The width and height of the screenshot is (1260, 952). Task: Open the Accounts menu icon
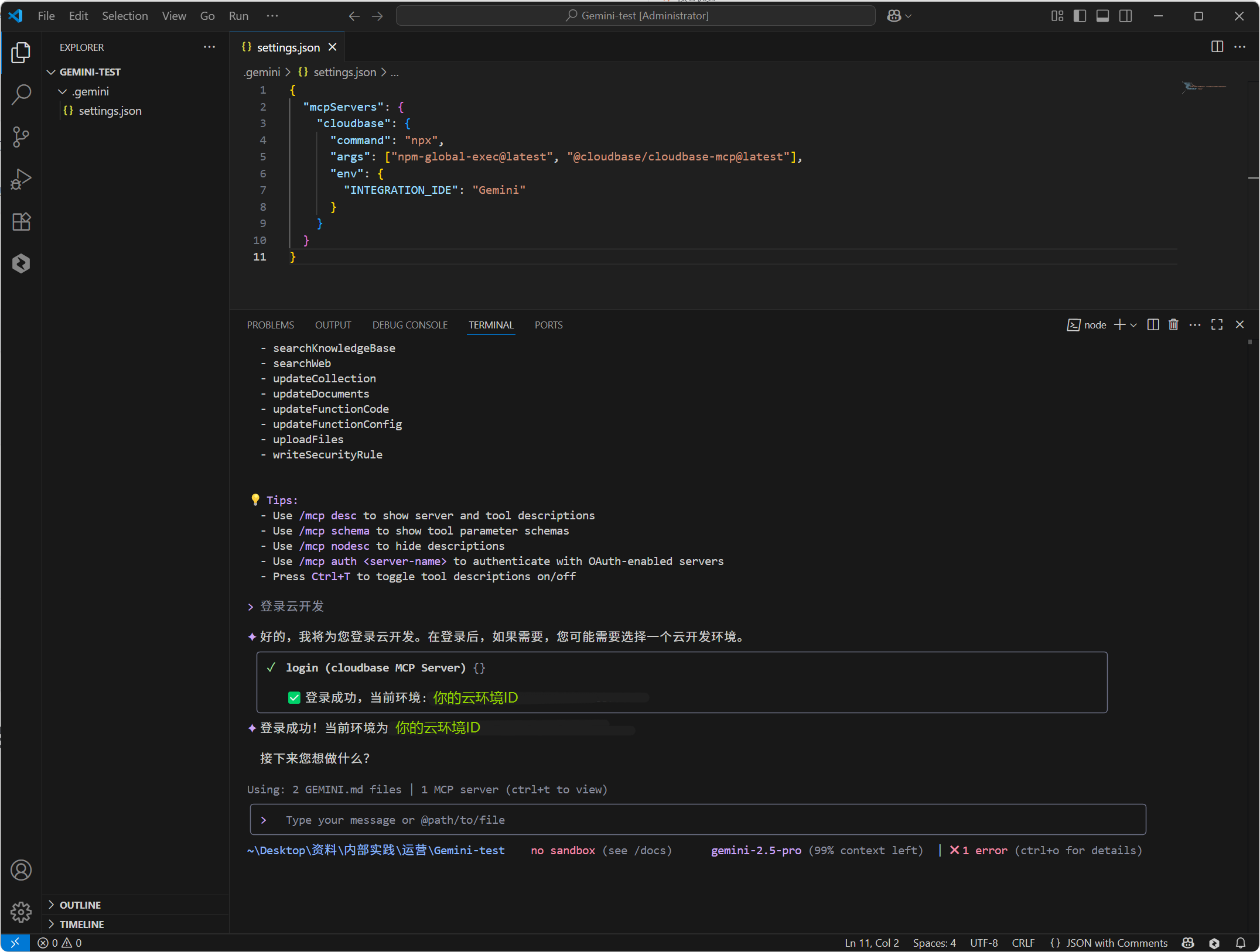tap(21, 870)
